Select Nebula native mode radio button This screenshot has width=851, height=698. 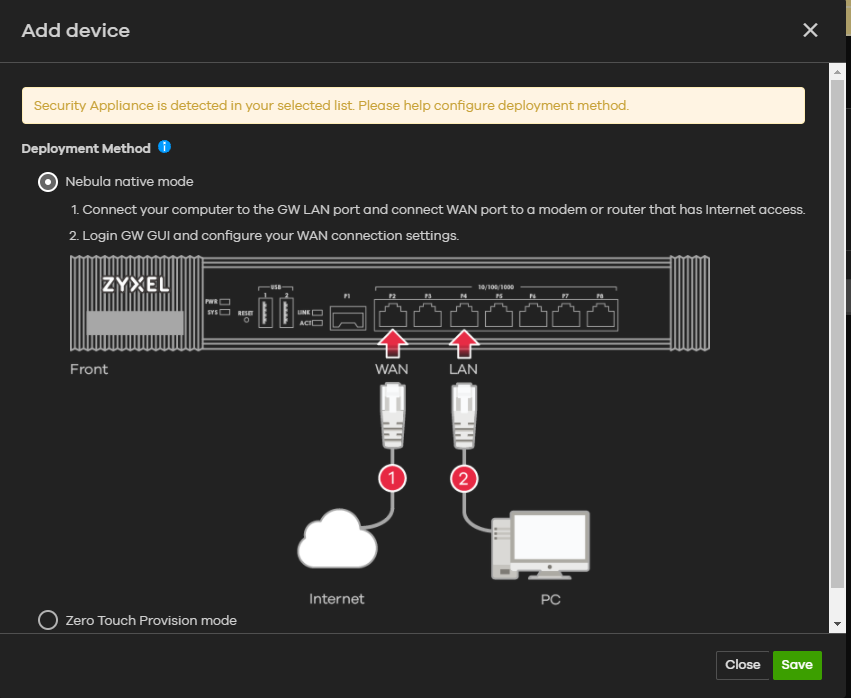tap(47, 182)
